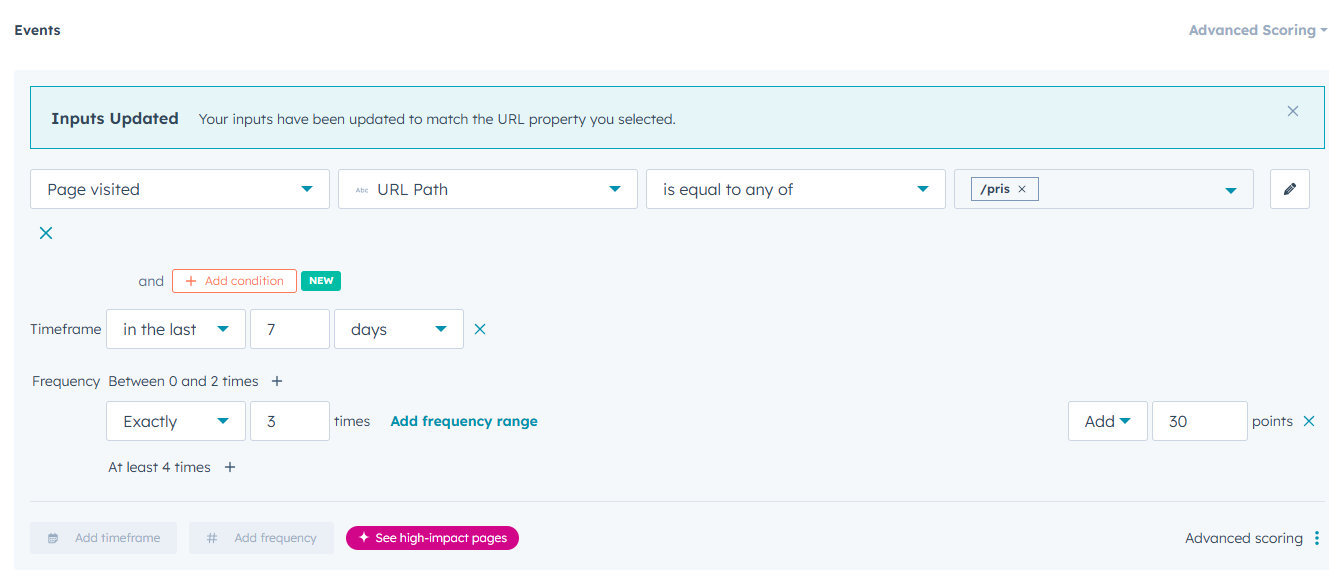Image resolution: width=1329 pixels, height=587 pixels.
Task: Click the Add frequency range link
Action: click(x=463, y=421)
